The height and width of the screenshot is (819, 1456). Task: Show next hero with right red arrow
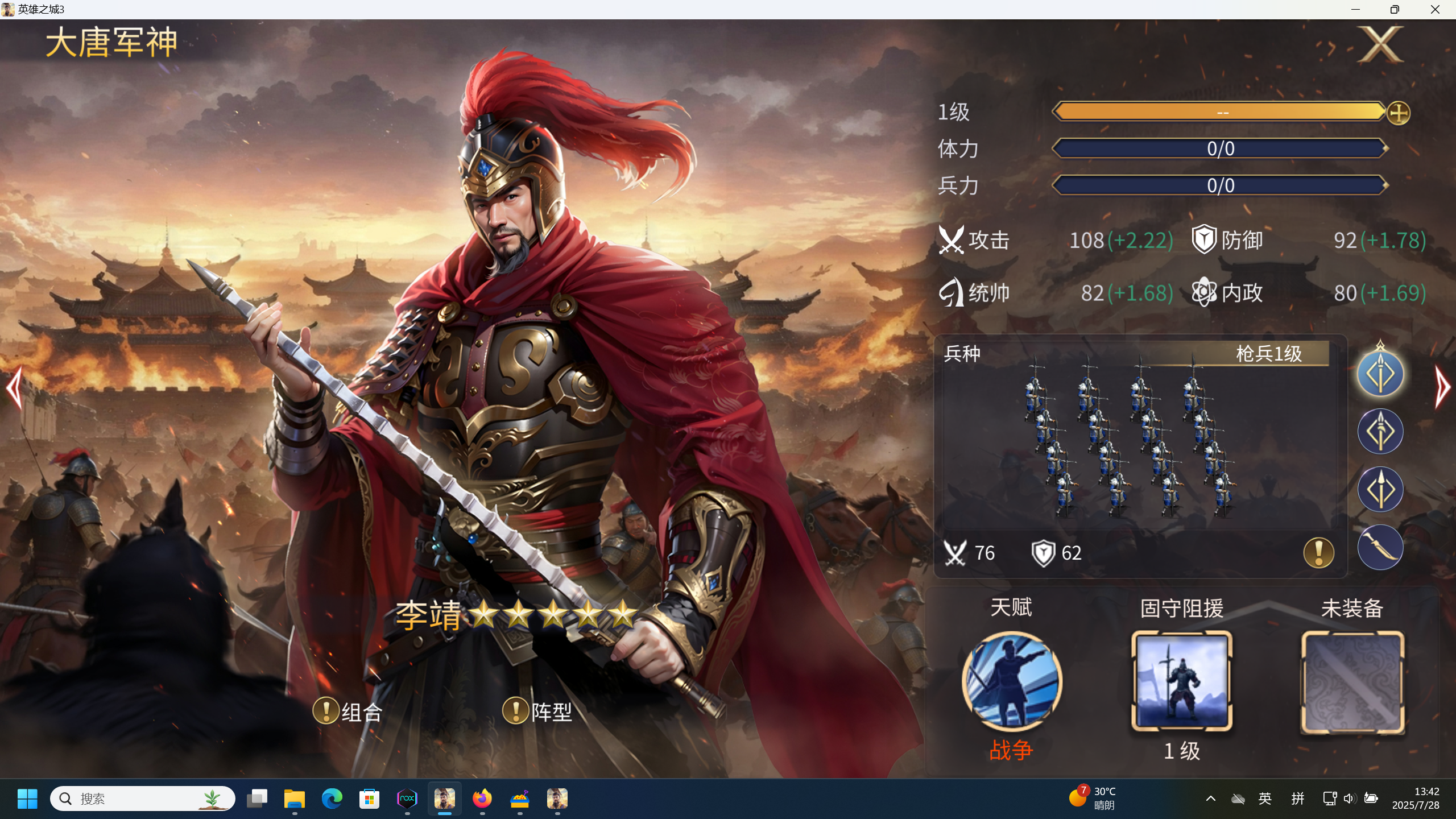1442,387
